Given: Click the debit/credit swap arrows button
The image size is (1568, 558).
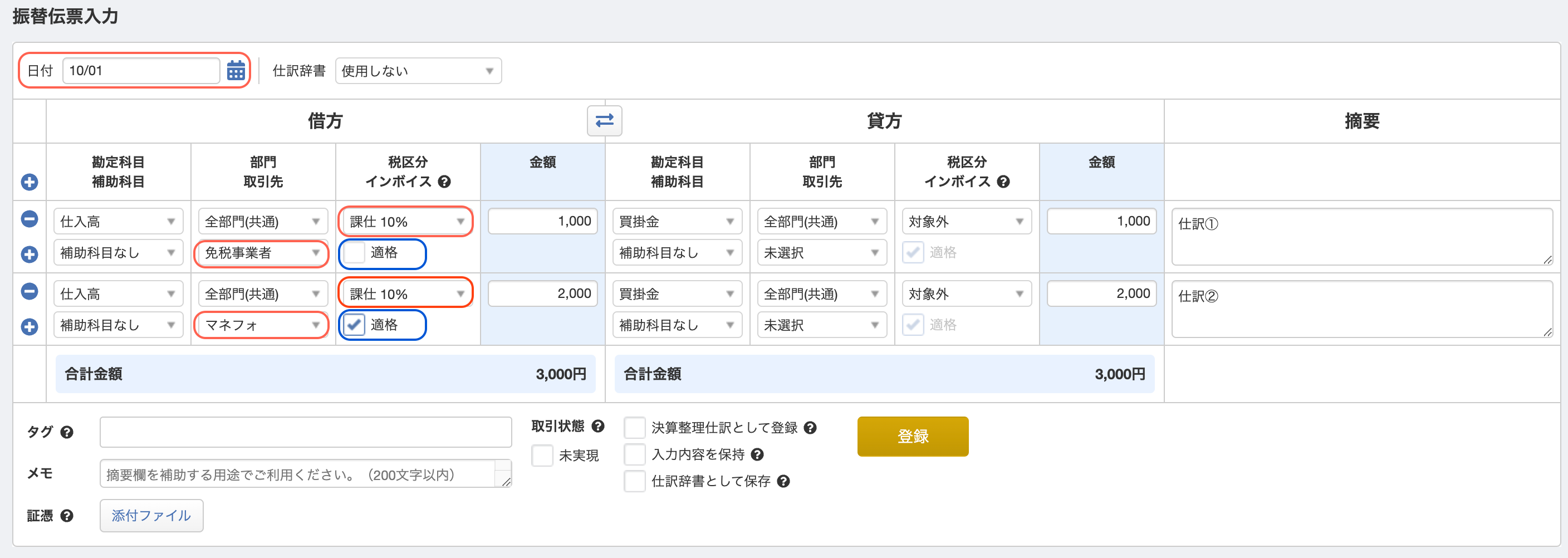Looking at the screenshot, I should click(x=604, y=120).
